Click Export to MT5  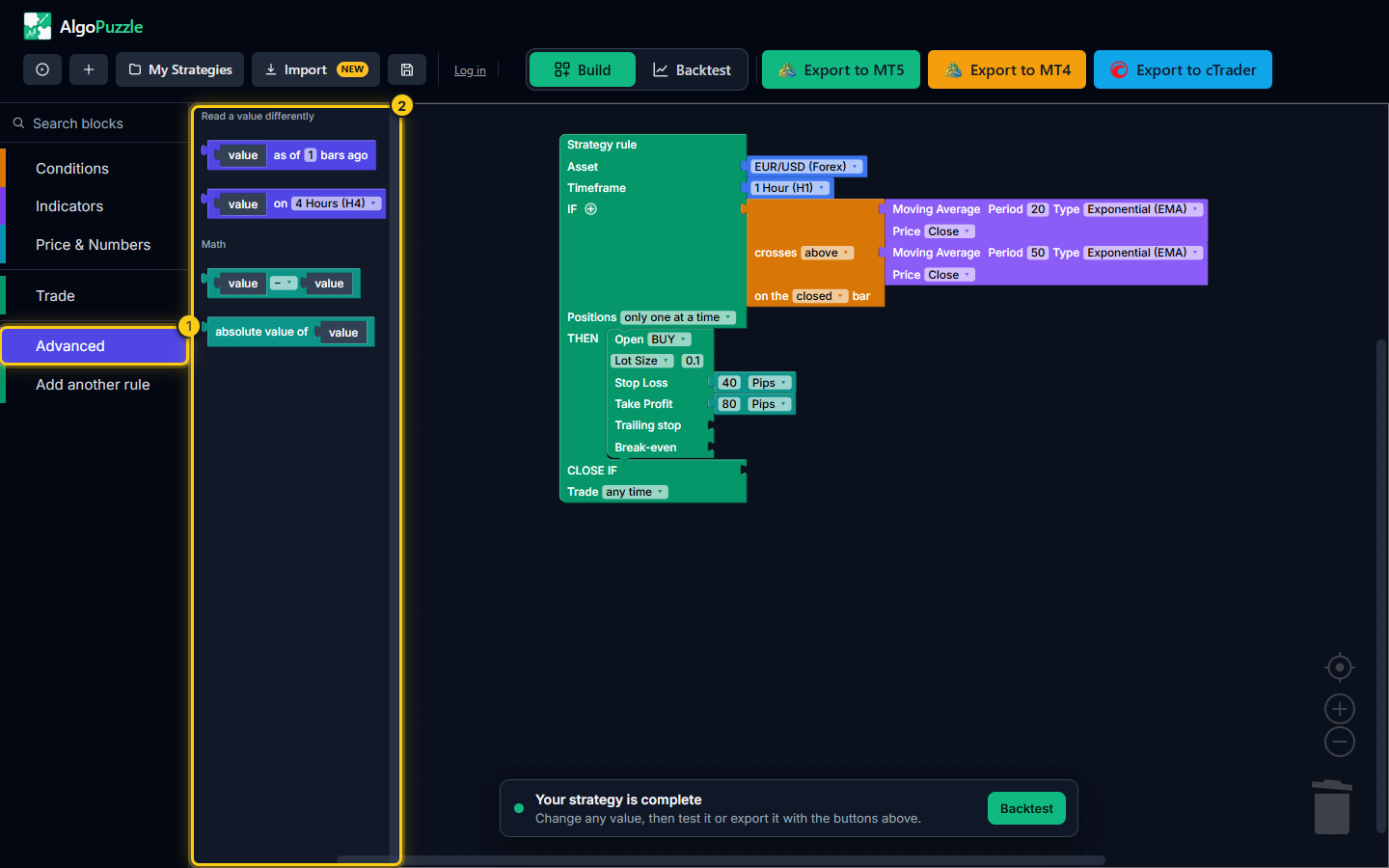pos(841,69)
